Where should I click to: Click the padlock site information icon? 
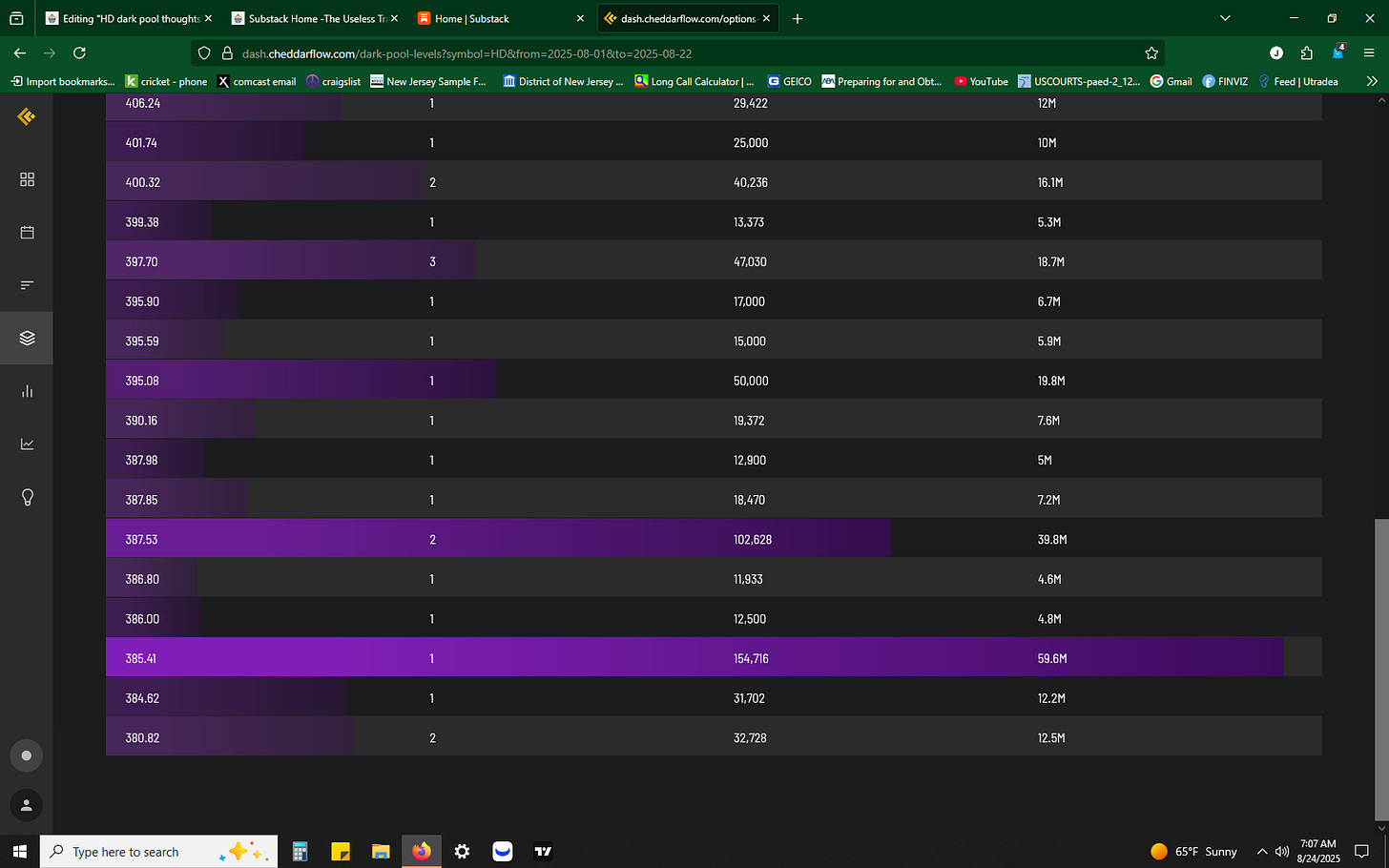coord(227,53)
